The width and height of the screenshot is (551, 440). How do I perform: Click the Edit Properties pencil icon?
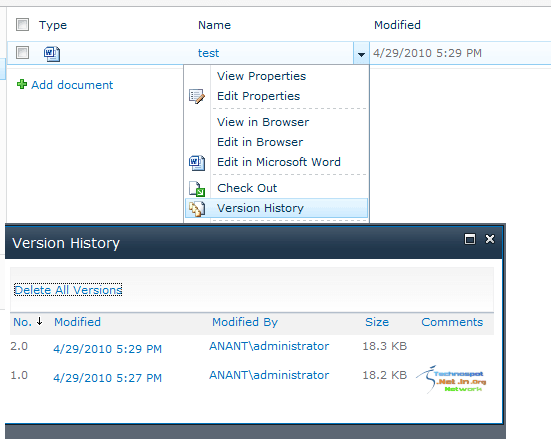pos(197,96)
